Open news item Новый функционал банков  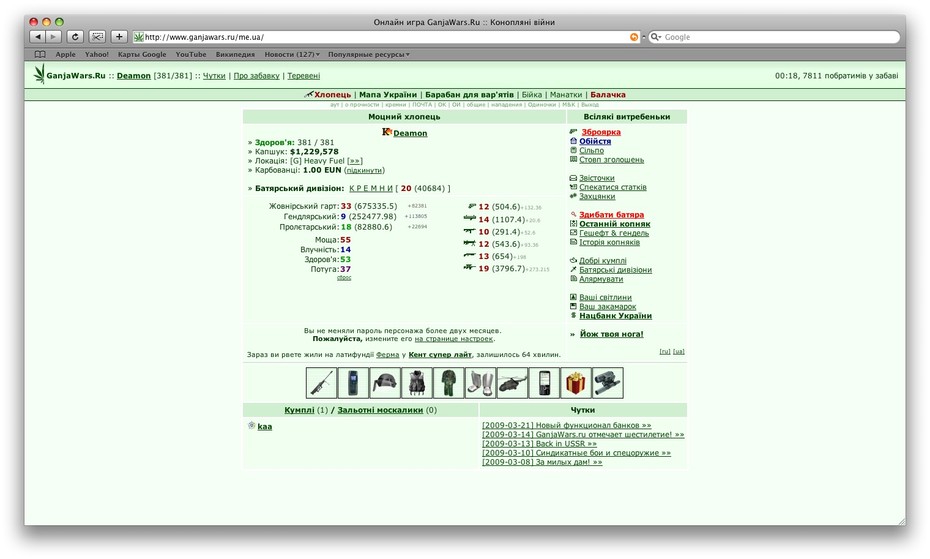click(566, 425)
